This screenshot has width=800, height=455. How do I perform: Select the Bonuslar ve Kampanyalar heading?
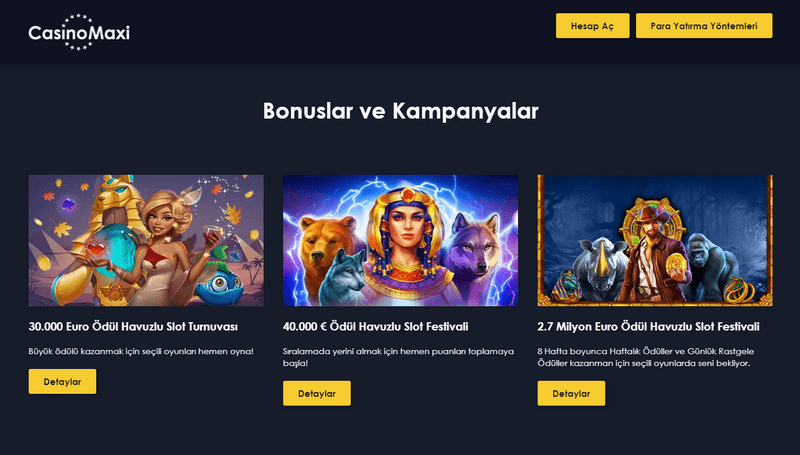(401, 111)
